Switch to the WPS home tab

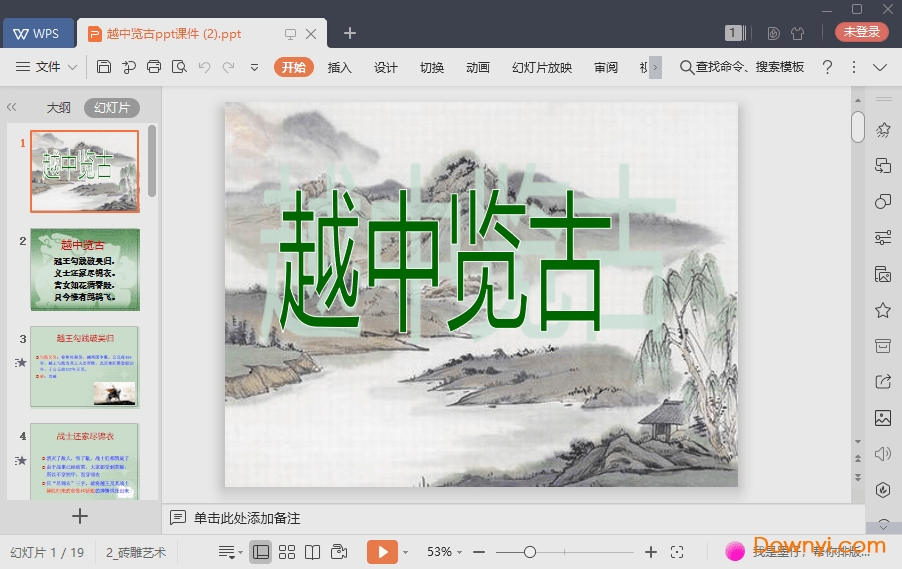(38, 33)
